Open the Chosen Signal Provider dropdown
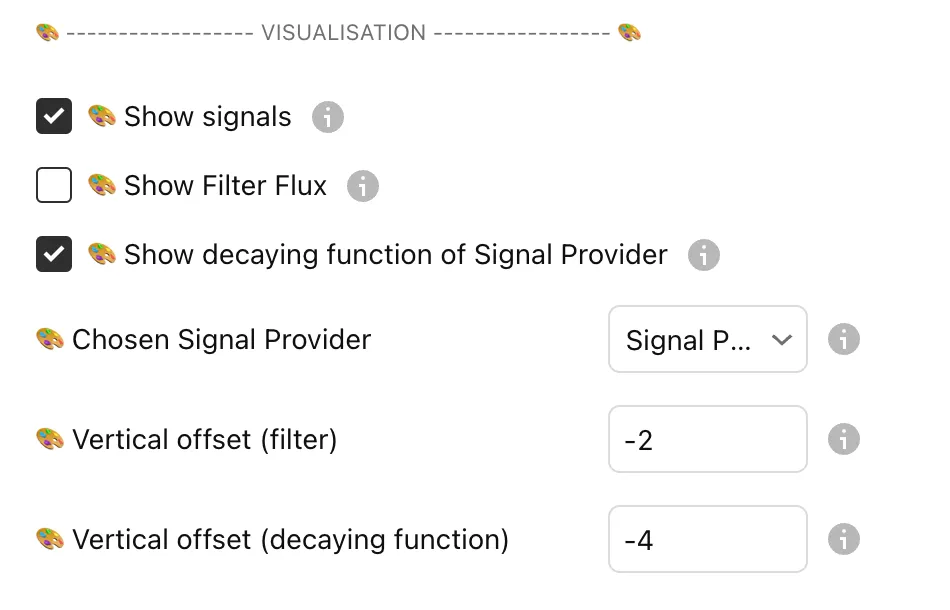This screenshot has width=950, height=610. [x=707, y=339]
